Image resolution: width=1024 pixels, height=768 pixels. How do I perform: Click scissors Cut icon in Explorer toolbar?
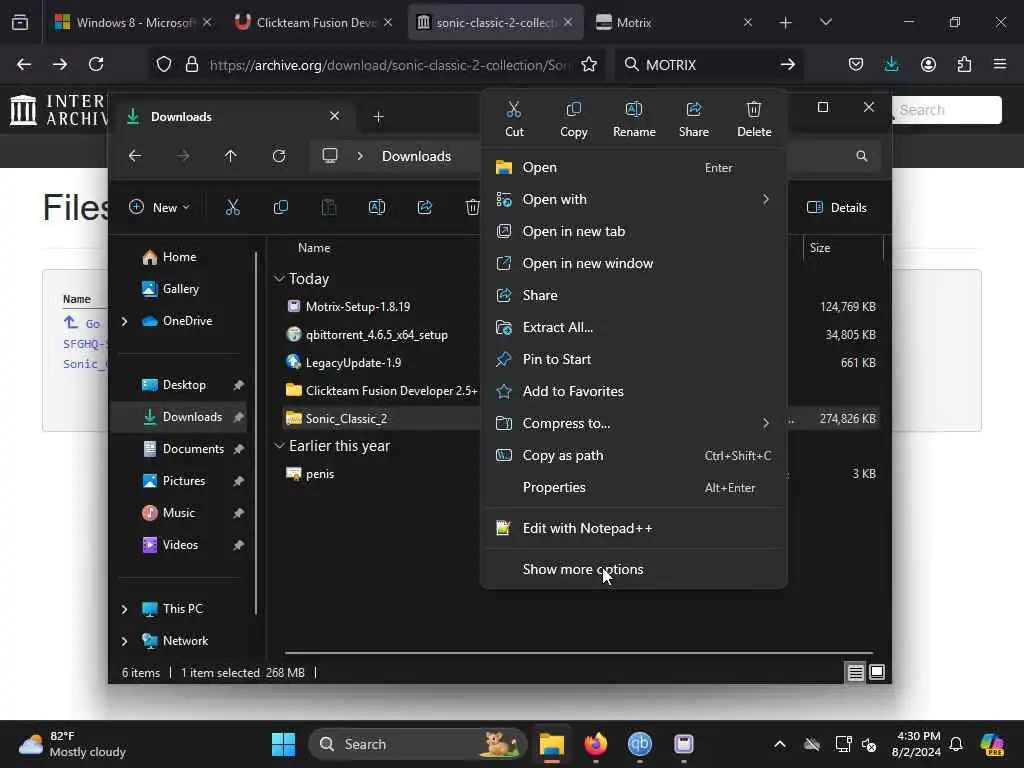tap(232, 208)
